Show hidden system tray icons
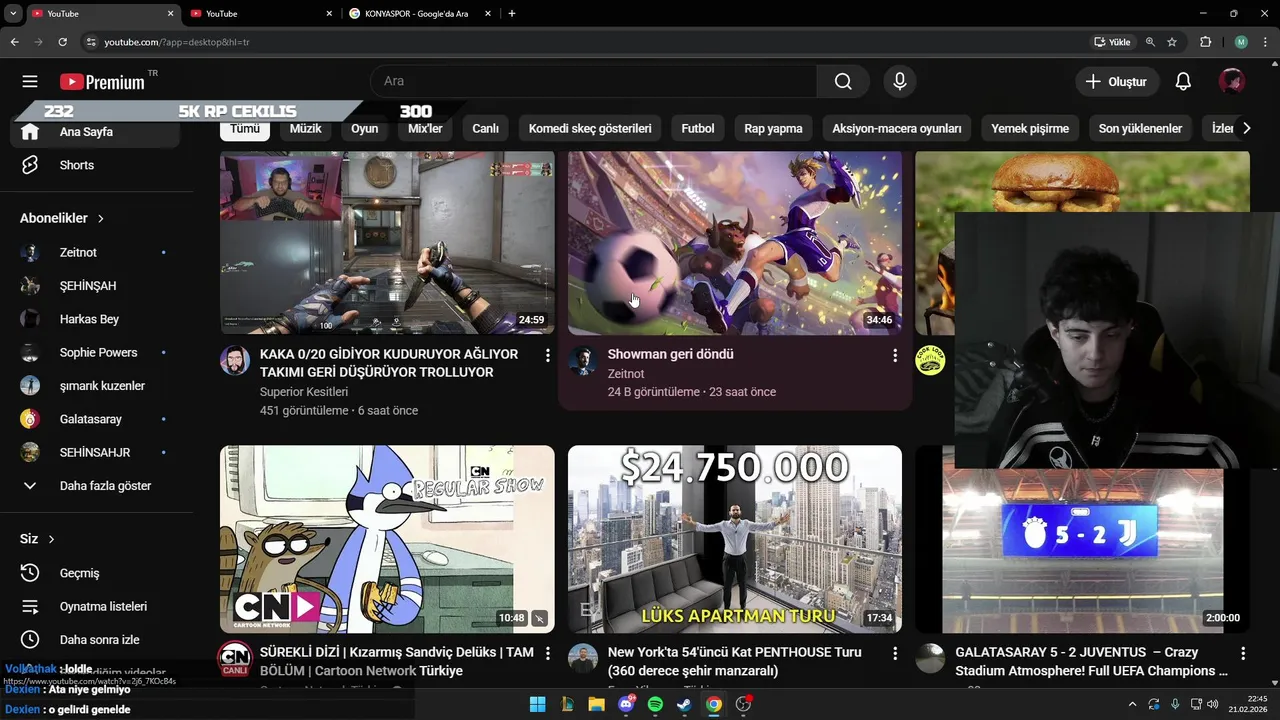Image resolution: width=1280 pixels, height=720 pixels. (x=1132, y=704)
